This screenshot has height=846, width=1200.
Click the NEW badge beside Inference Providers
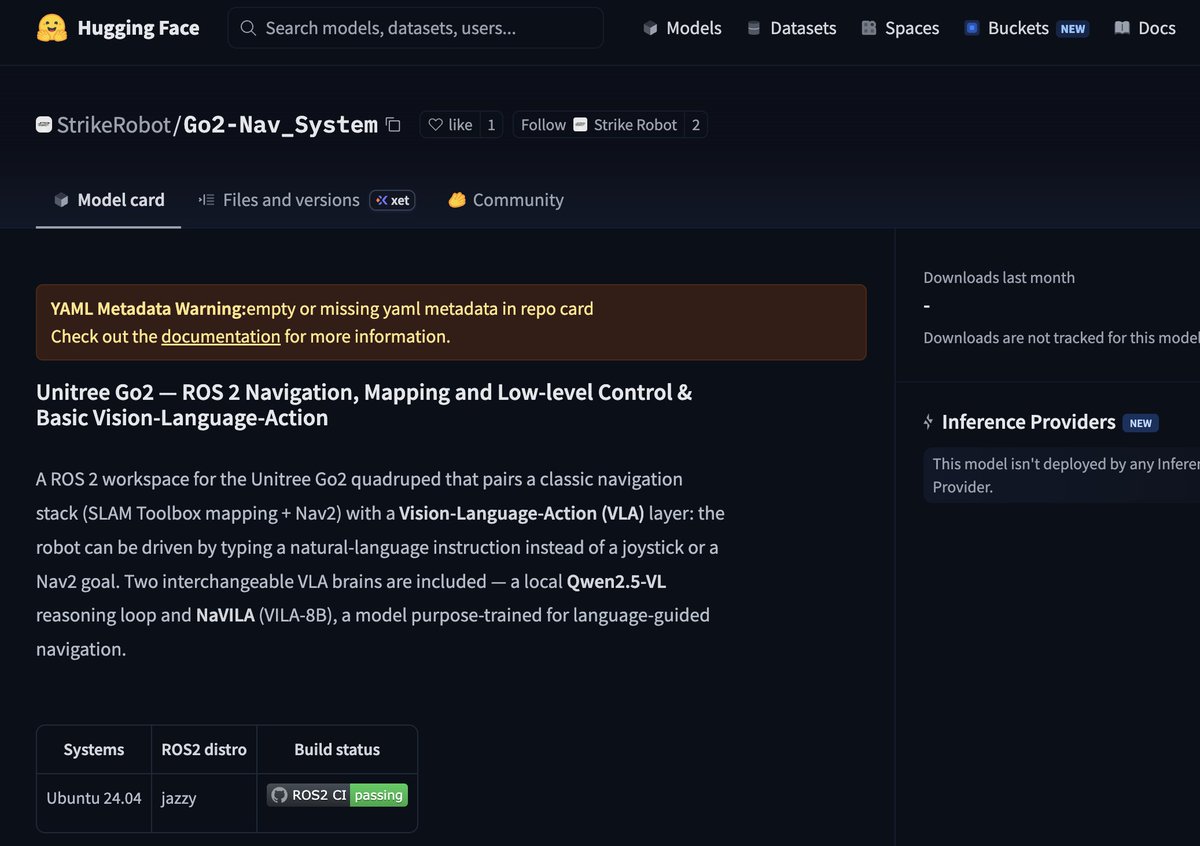click(1141, 423)
